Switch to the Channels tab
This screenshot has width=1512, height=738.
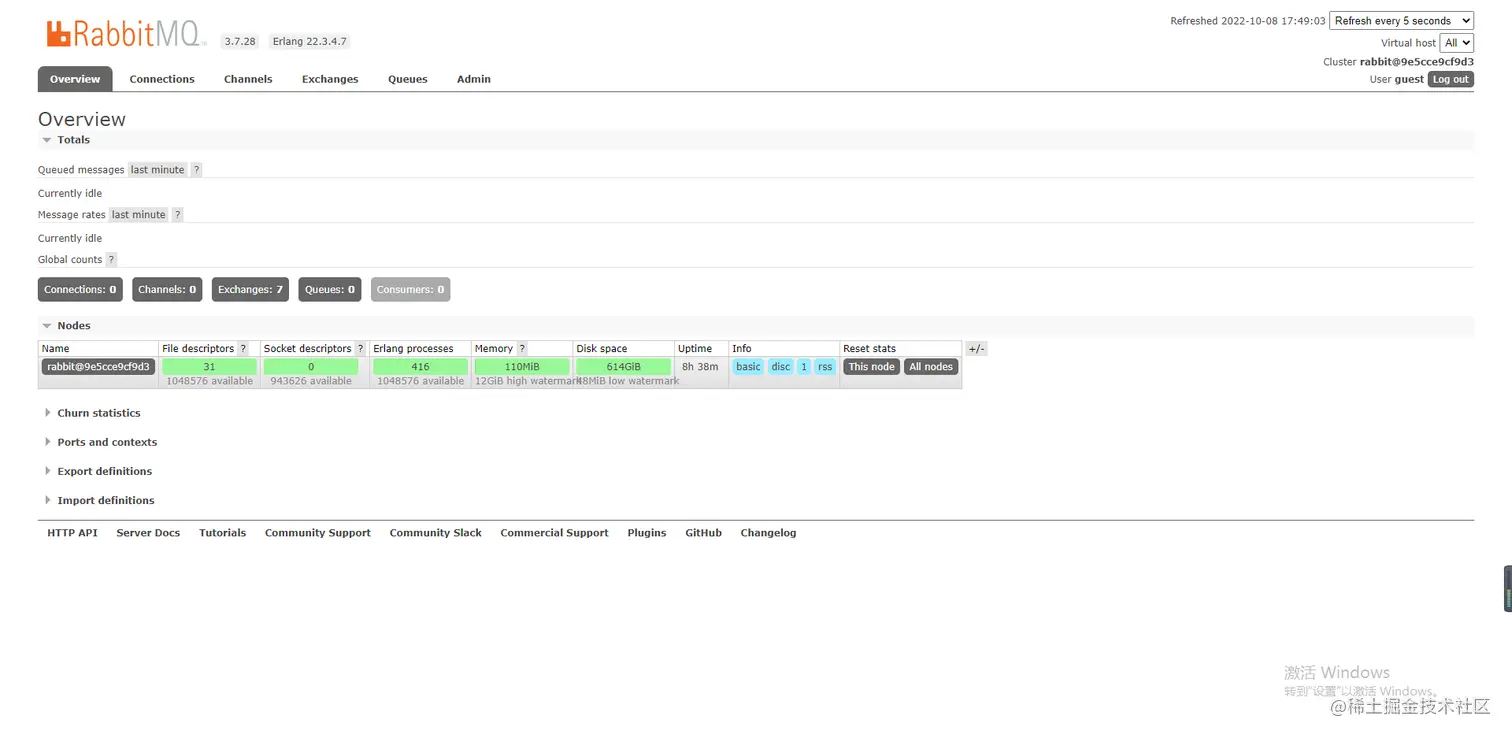[248, 79]
